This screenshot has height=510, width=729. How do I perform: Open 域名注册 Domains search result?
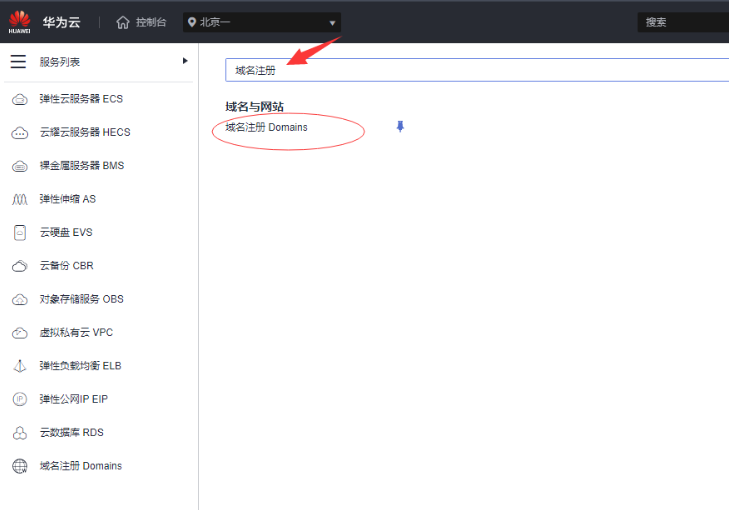pos(266,127)
